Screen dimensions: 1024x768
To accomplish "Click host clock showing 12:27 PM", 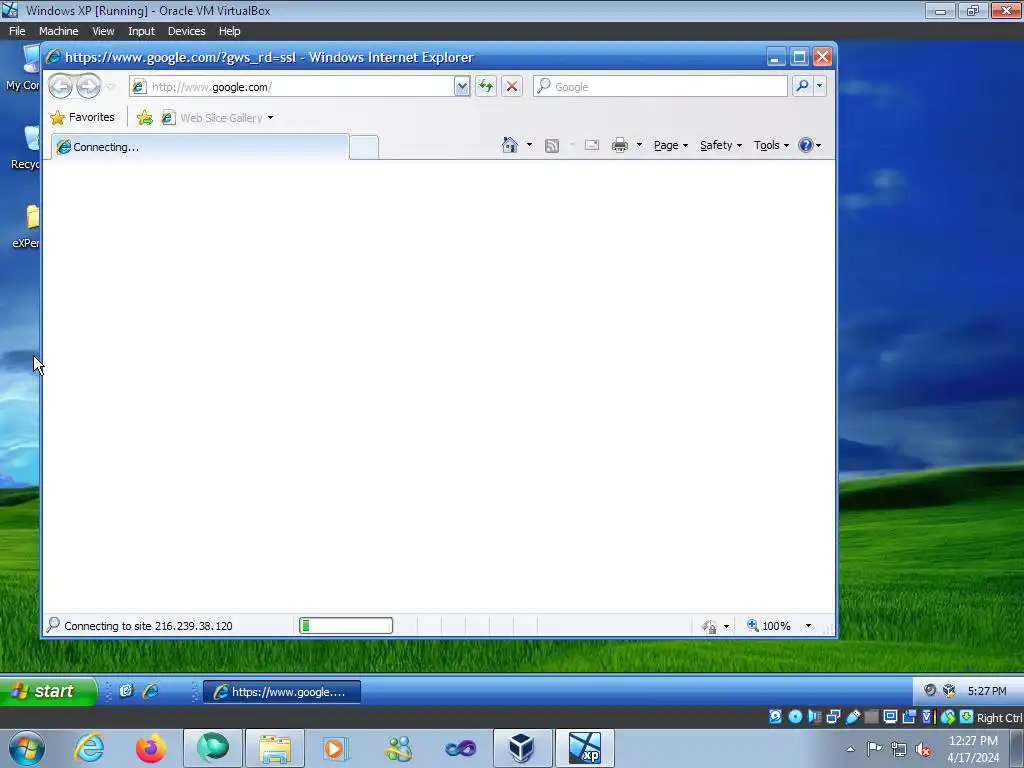I will click(x=973, y=748).
